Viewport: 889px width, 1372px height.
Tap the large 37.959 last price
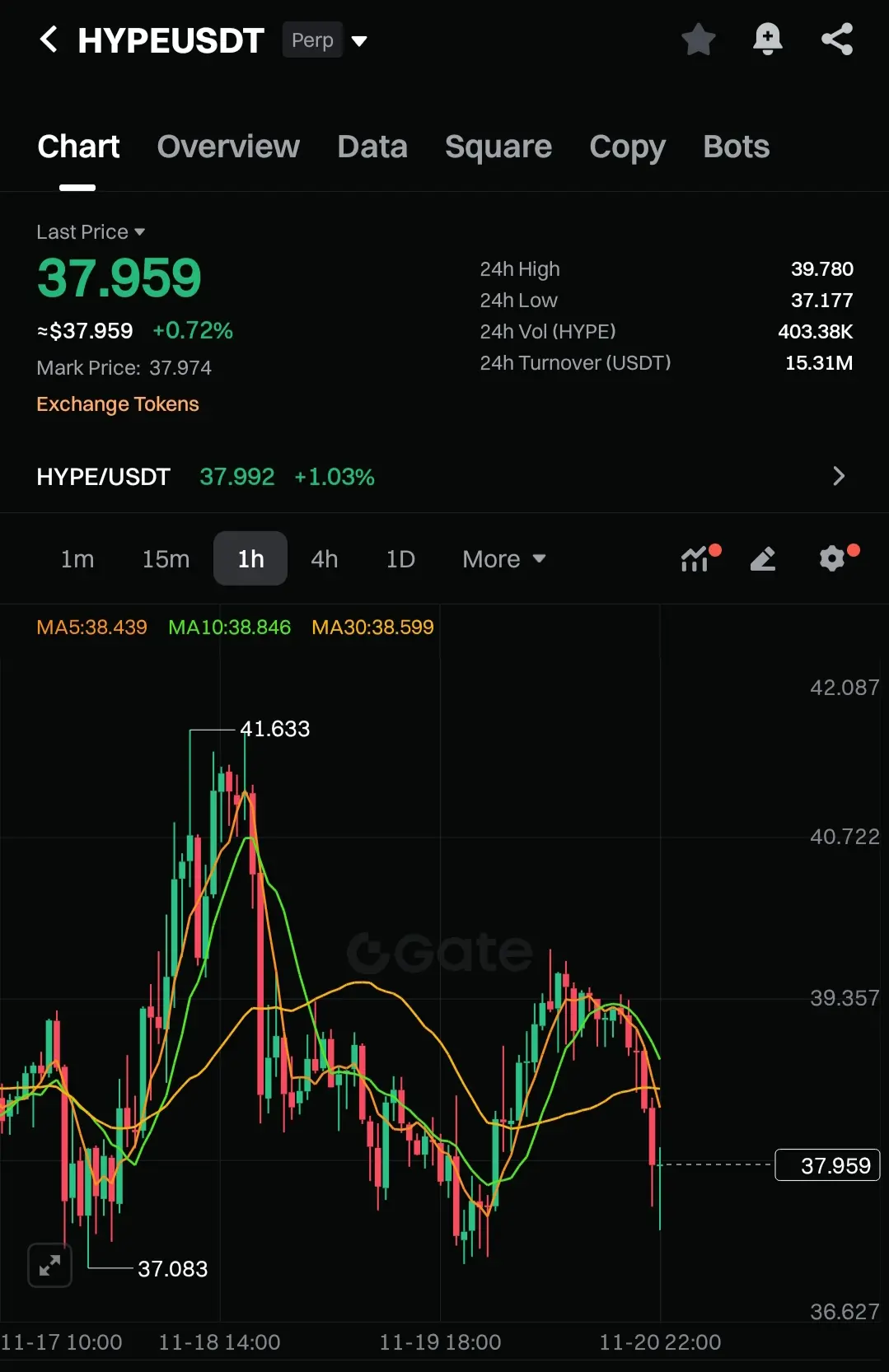[119, 278]
